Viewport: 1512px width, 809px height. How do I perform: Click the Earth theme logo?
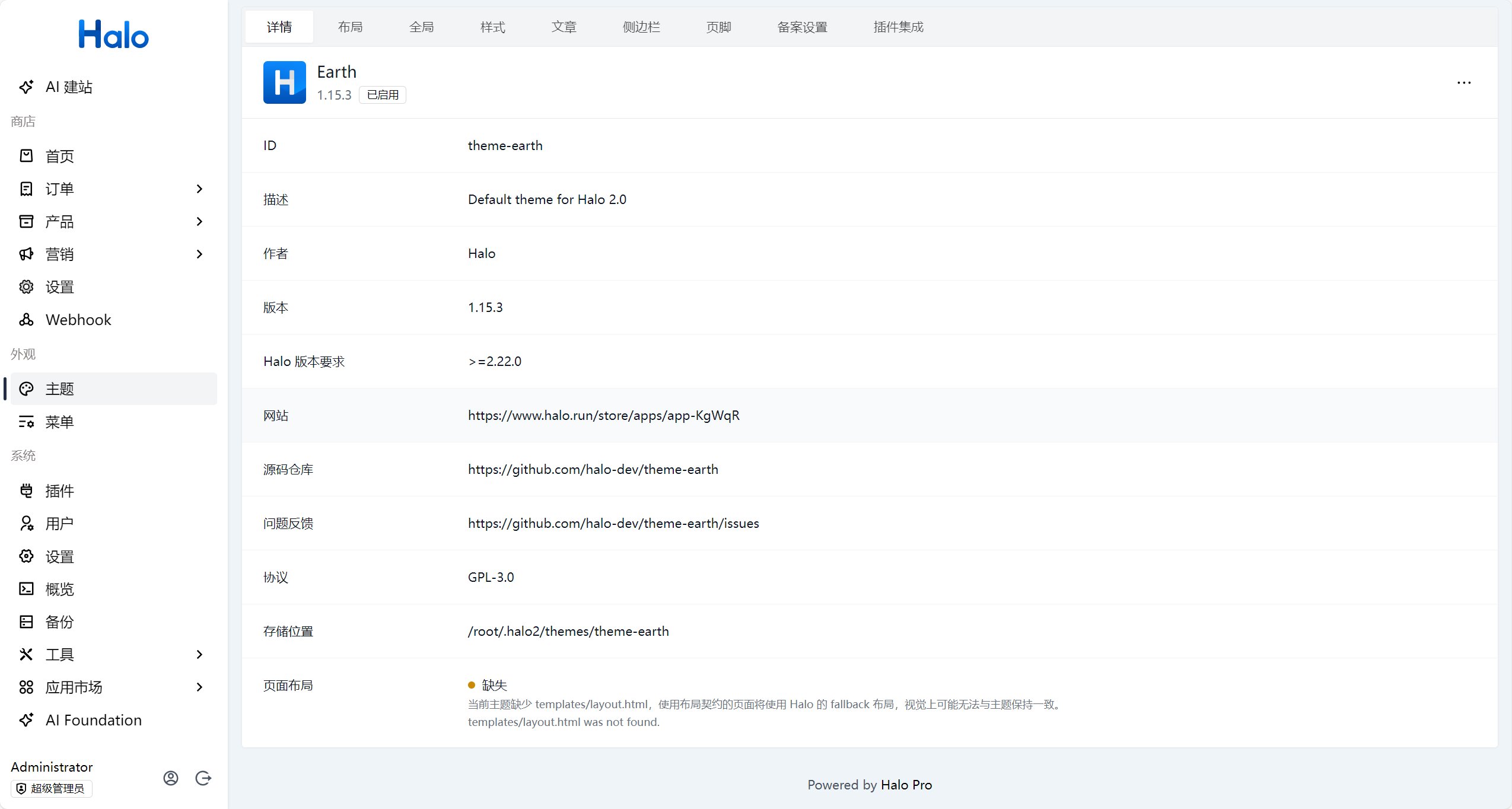pyautogui.click(x=285, y=82)
